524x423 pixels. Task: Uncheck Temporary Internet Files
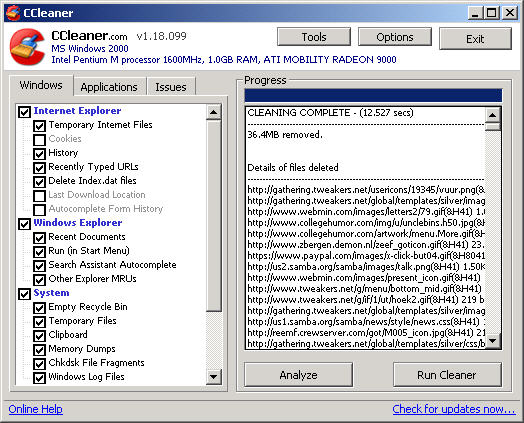click(x=39, y=126)
